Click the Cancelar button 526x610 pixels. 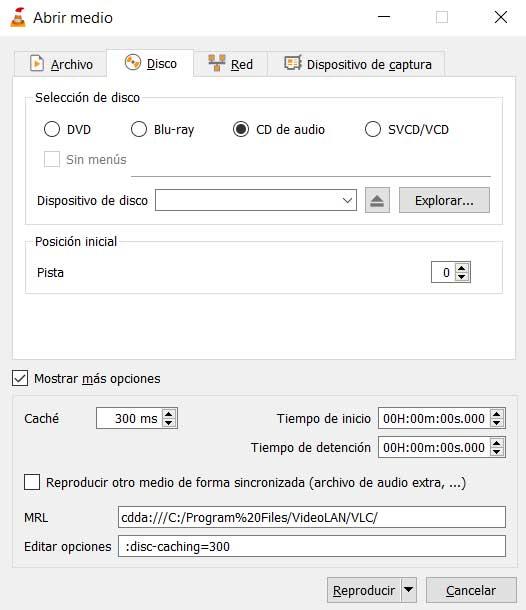pyautogui.click(x=471, y=590)
